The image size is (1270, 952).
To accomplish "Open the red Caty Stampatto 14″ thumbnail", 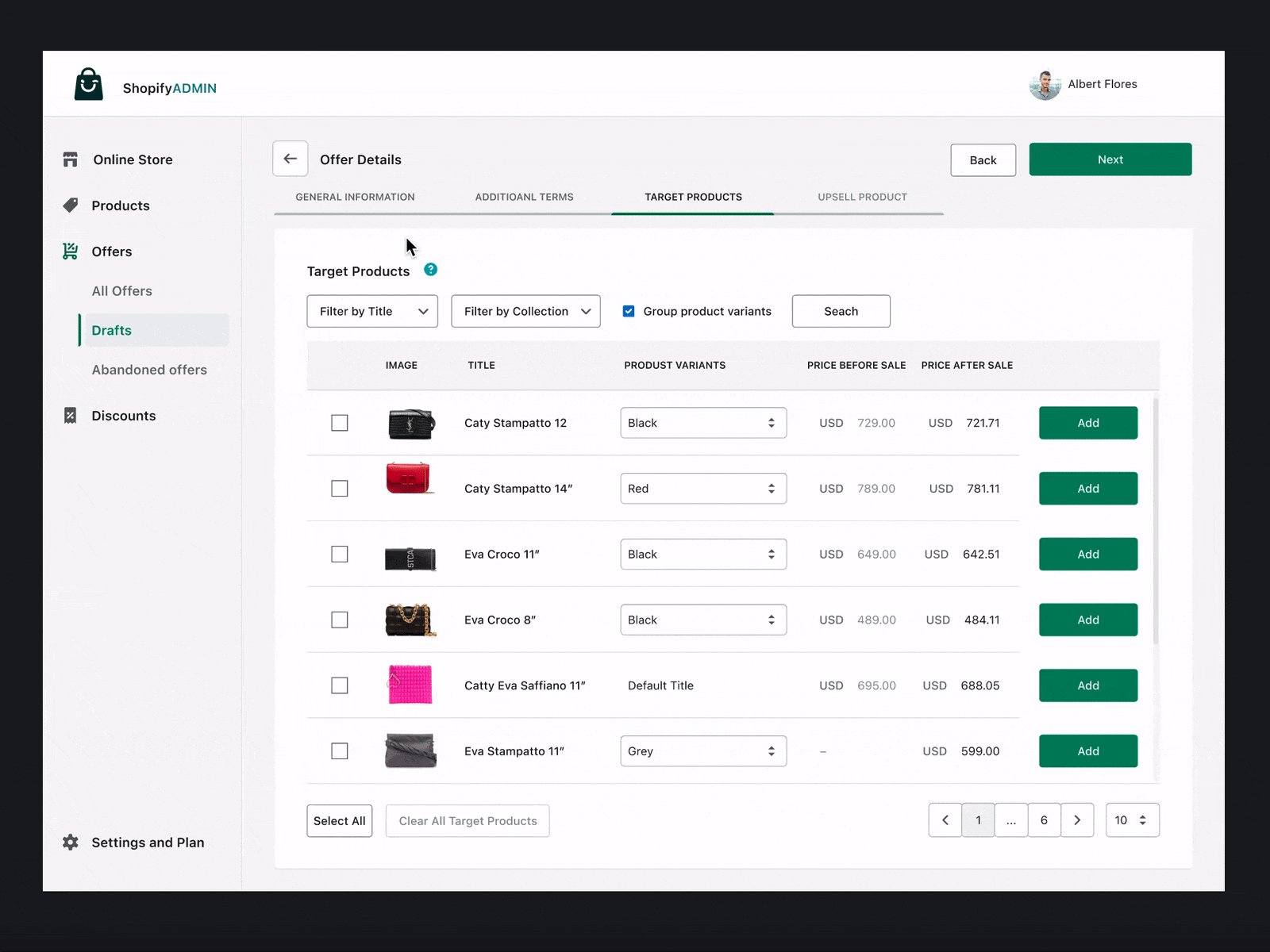I will coord(410,478).
